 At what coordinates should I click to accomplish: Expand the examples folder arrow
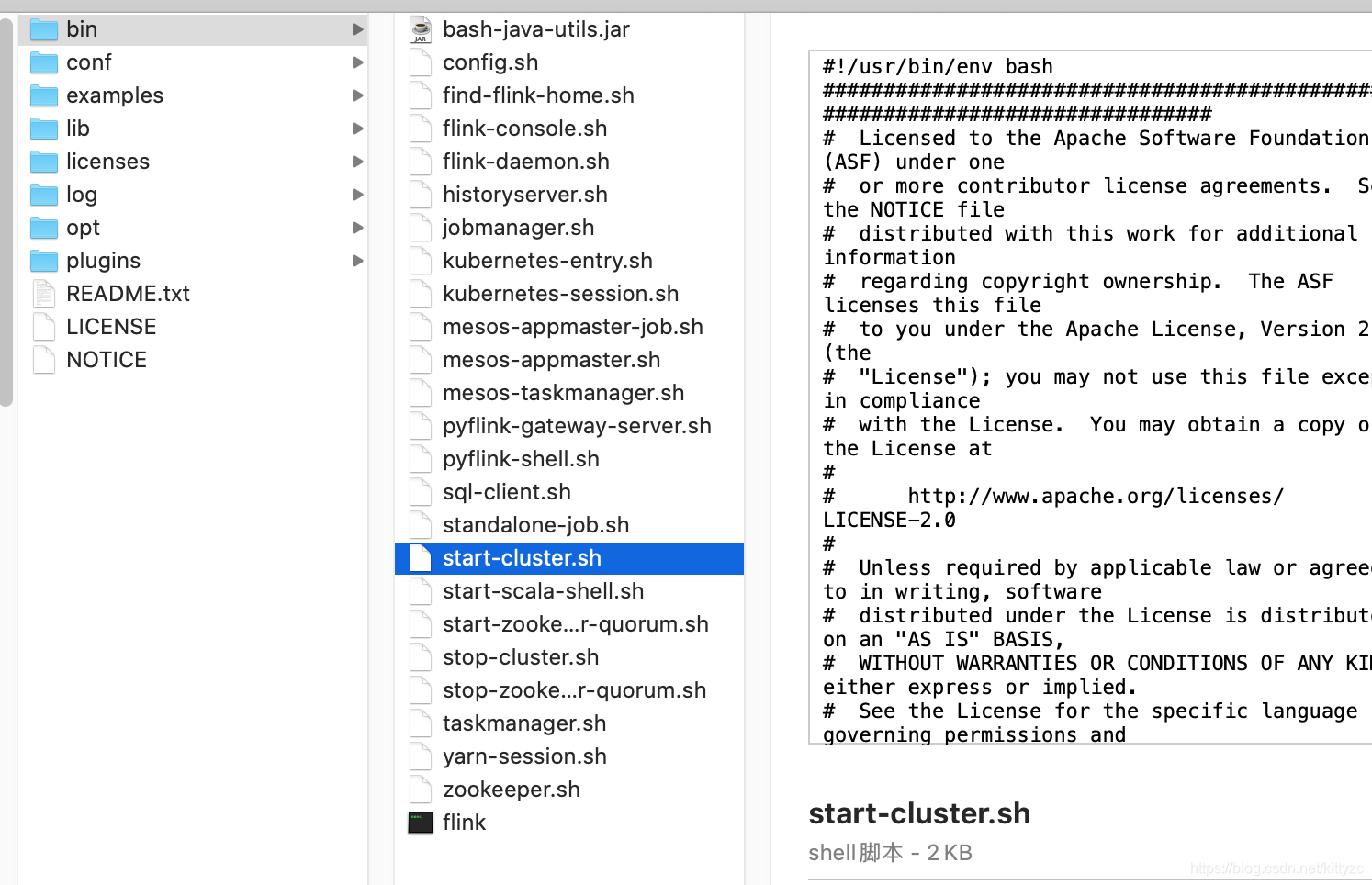point(357,95)
